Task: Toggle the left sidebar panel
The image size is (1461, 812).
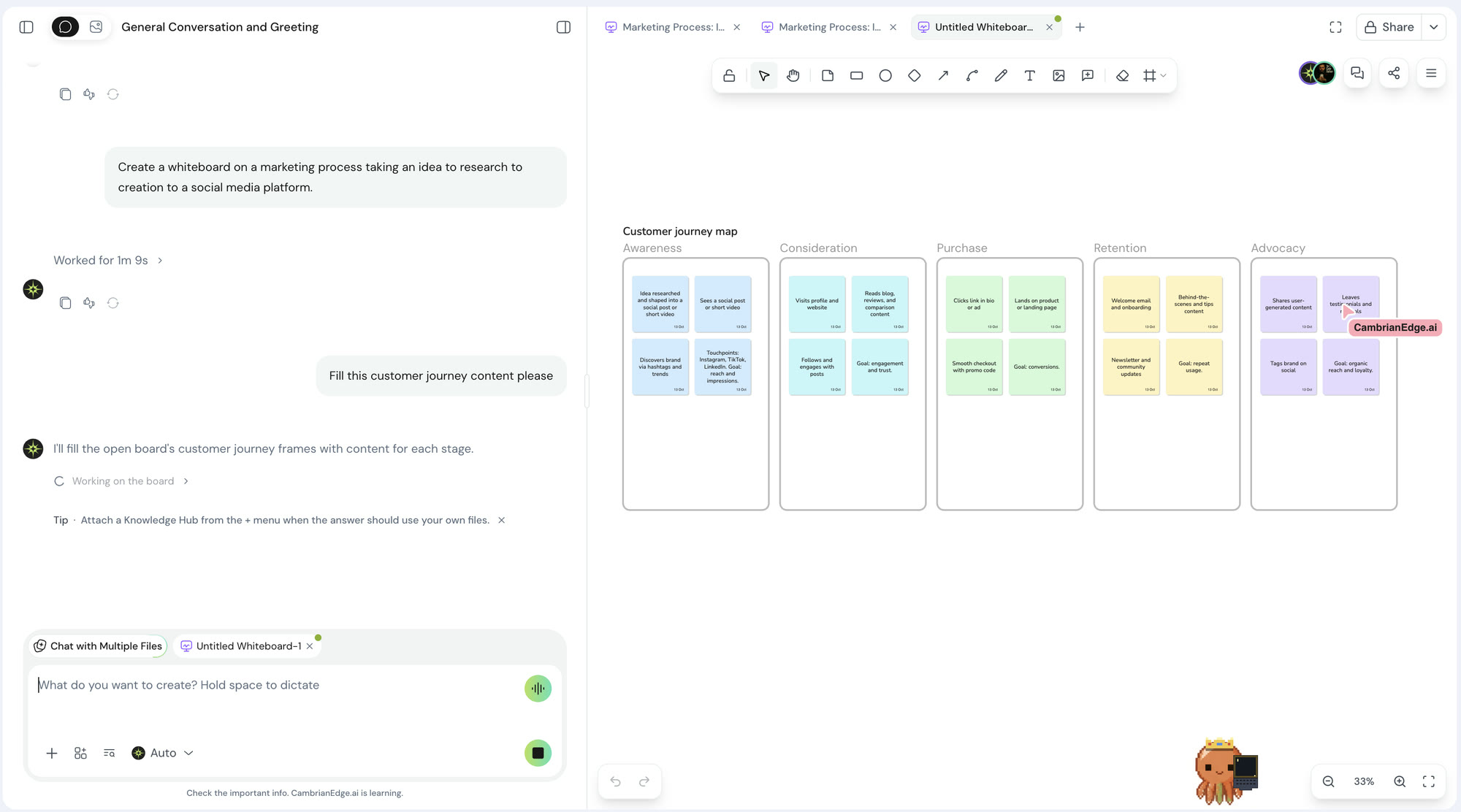Action: (x=26, y=27)
